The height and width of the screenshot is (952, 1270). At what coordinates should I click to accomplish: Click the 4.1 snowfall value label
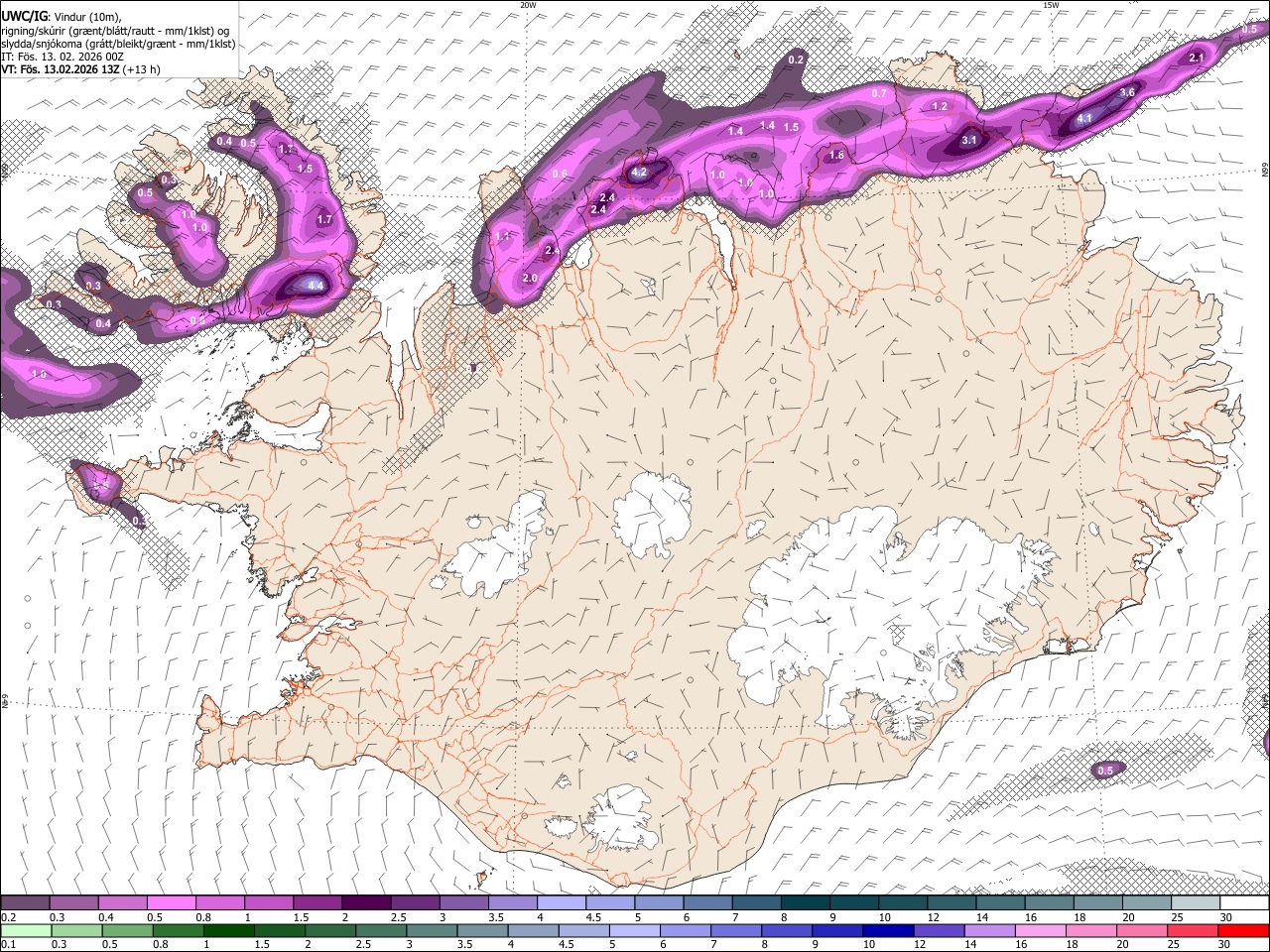1084,119
